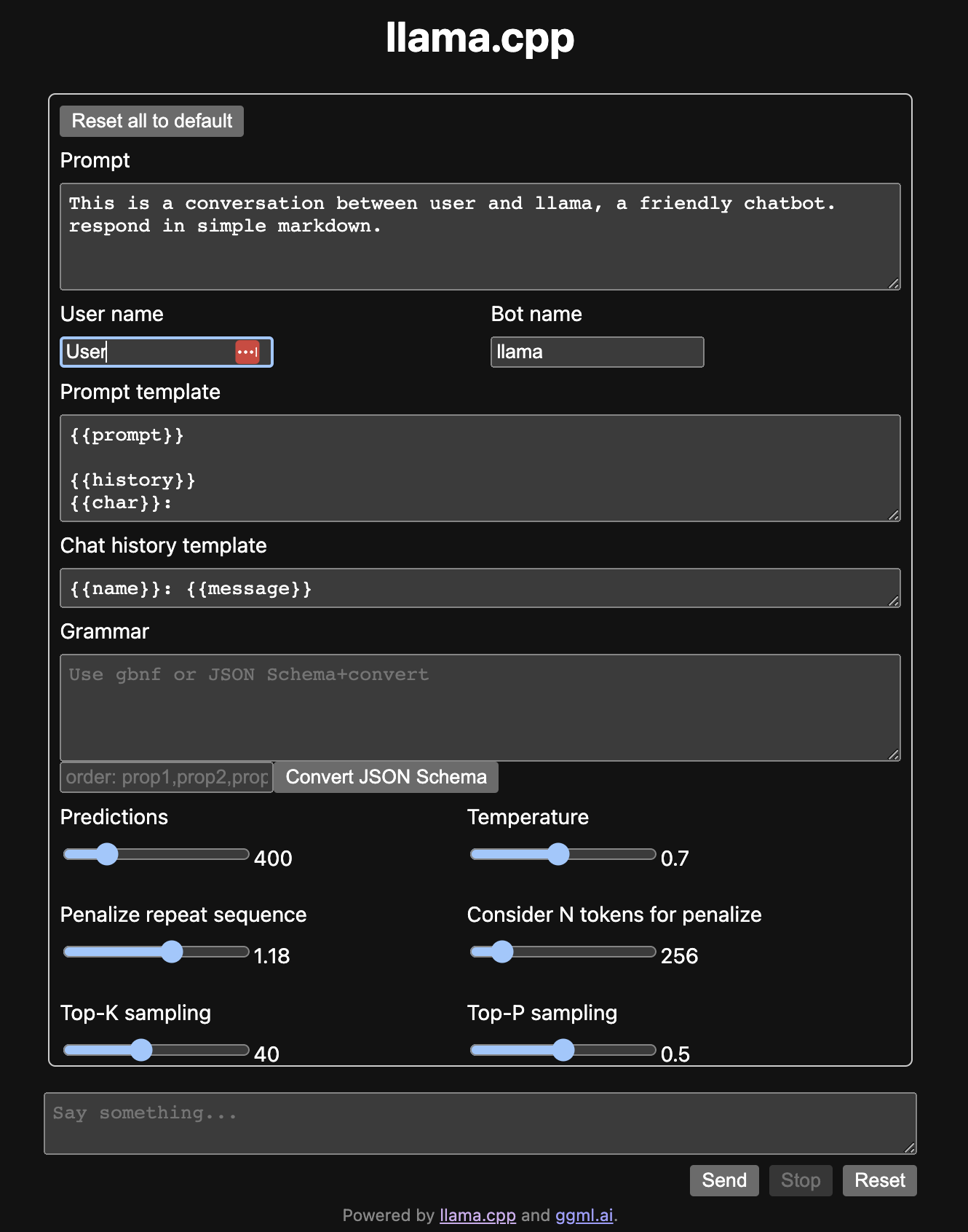Open the ggml.ai footer link

[584, 1215]
